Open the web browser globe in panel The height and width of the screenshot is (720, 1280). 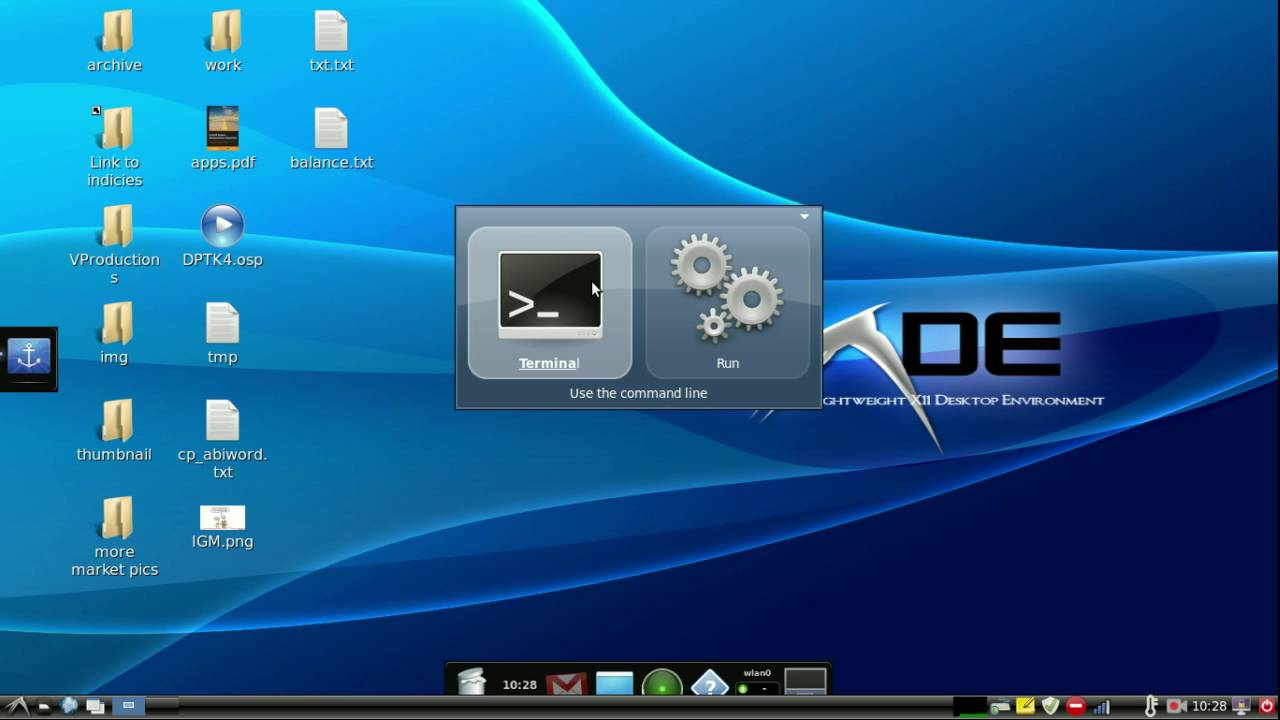69,706
